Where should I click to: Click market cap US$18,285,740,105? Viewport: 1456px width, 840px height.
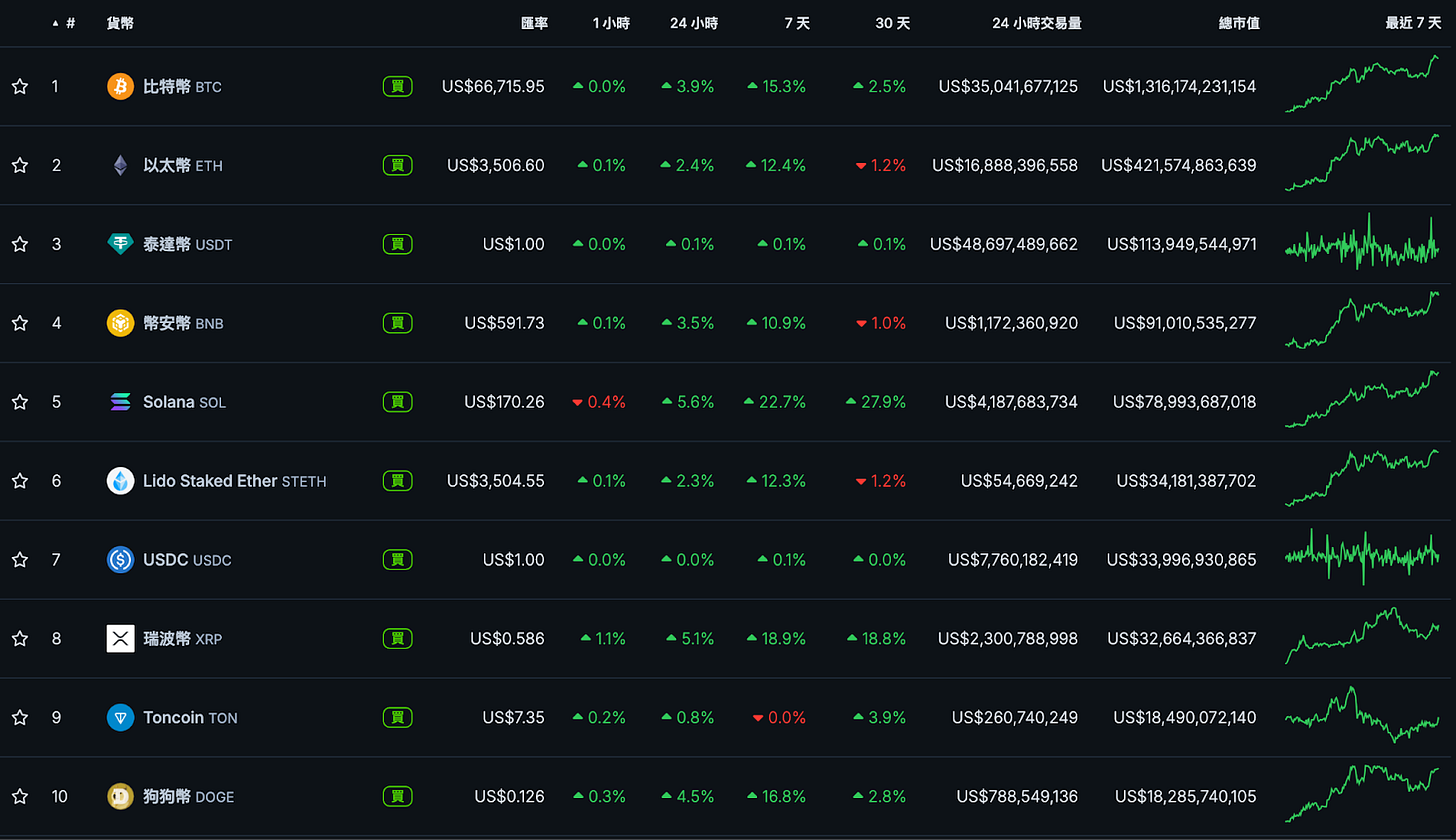1185,797
